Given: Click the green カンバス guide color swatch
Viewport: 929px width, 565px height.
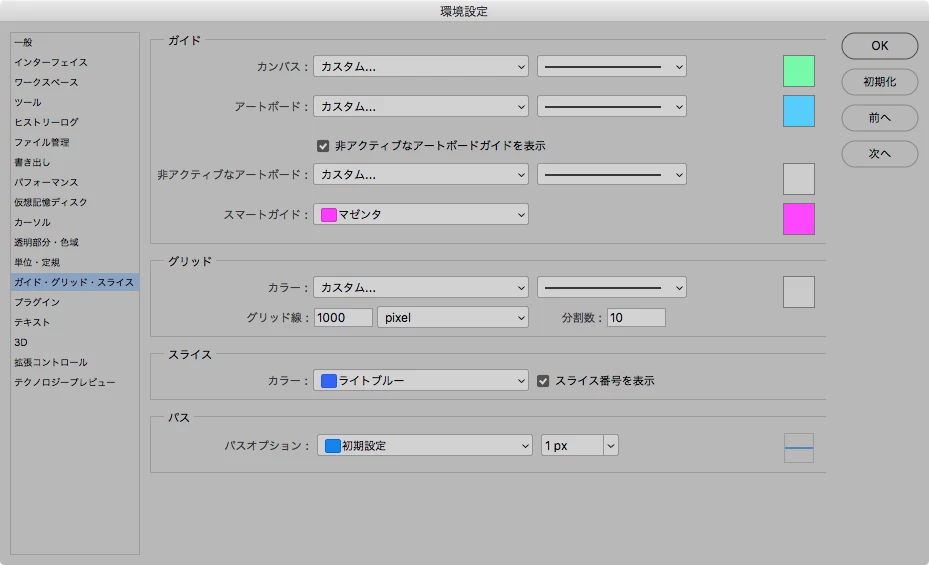Looking at the screenshot, I should tap(799, 71).
